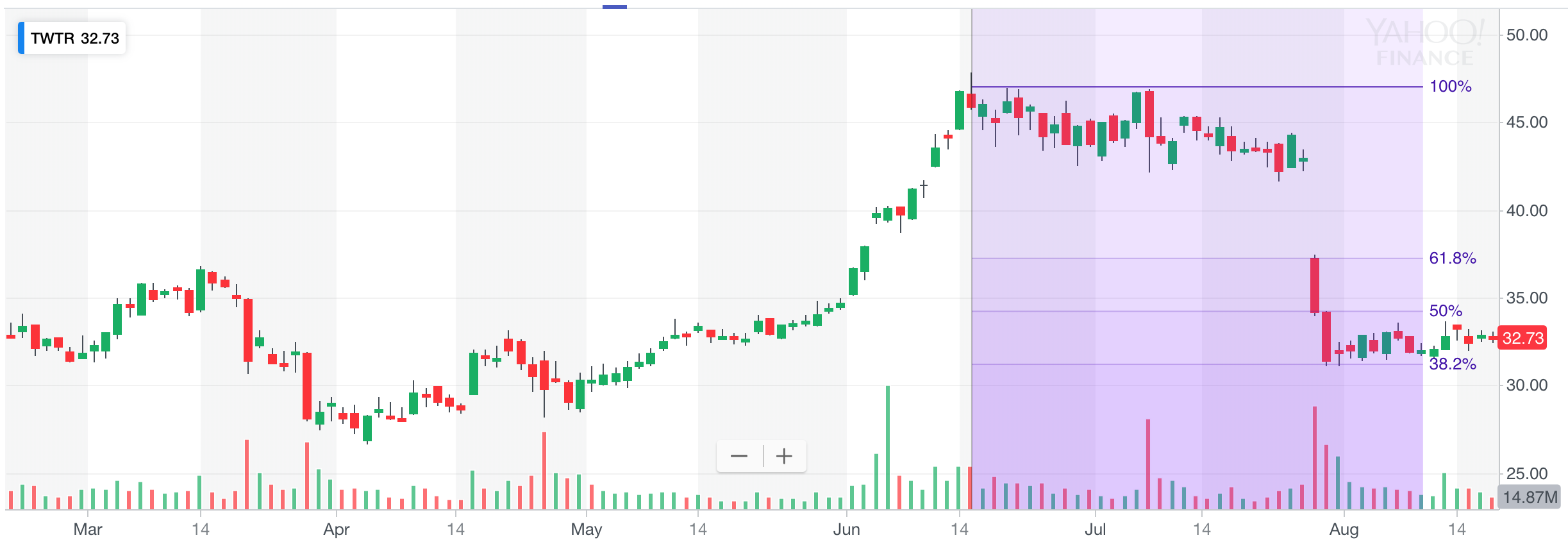Click the blue TWTR series color marker
The image size is (1568, 549).
coord(21,38)
